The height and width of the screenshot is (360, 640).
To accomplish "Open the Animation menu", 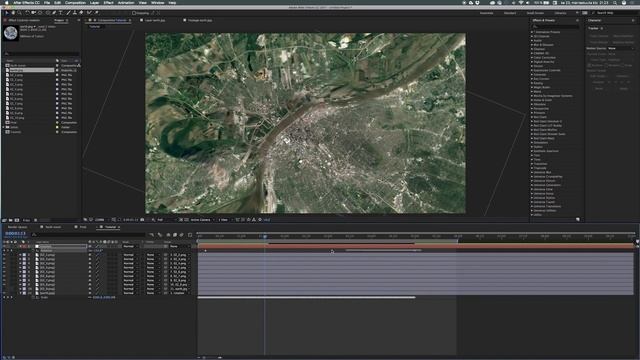I will click(126, 2).
